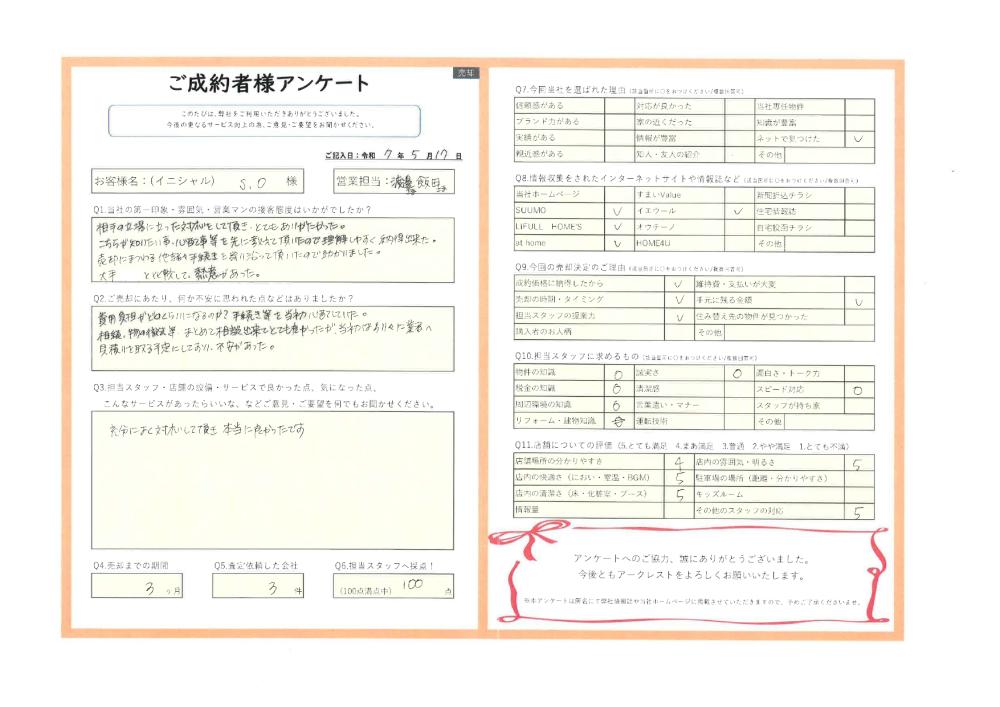Toggle the イエウール checked cell
The image size is (1000, 707).
(x=739, y=211)
